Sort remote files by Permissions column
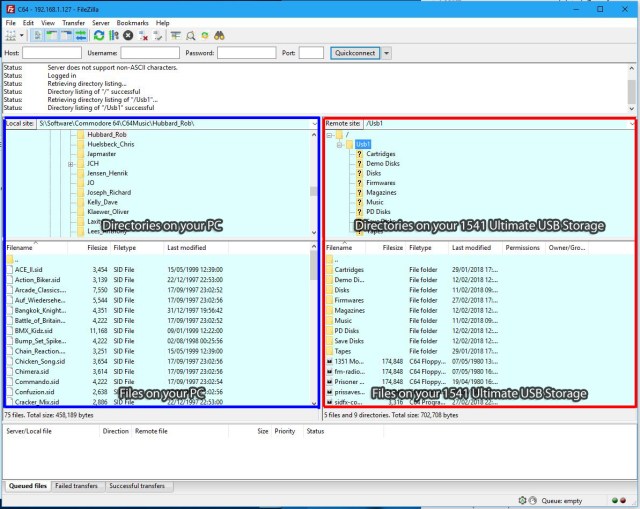This screenshot has width=640, height=509. (x=524, y=248)
